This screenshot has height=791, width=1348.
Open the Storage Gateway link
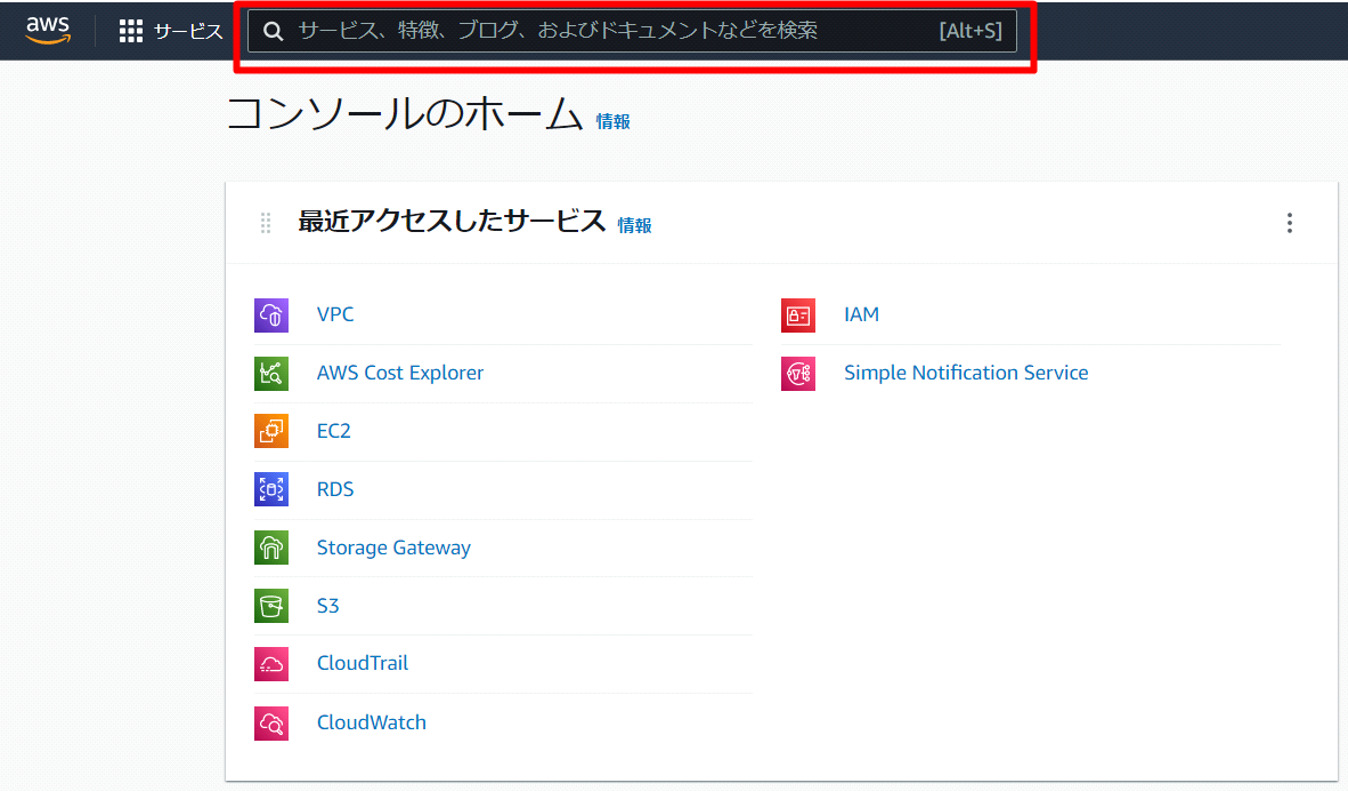[394, 548]
